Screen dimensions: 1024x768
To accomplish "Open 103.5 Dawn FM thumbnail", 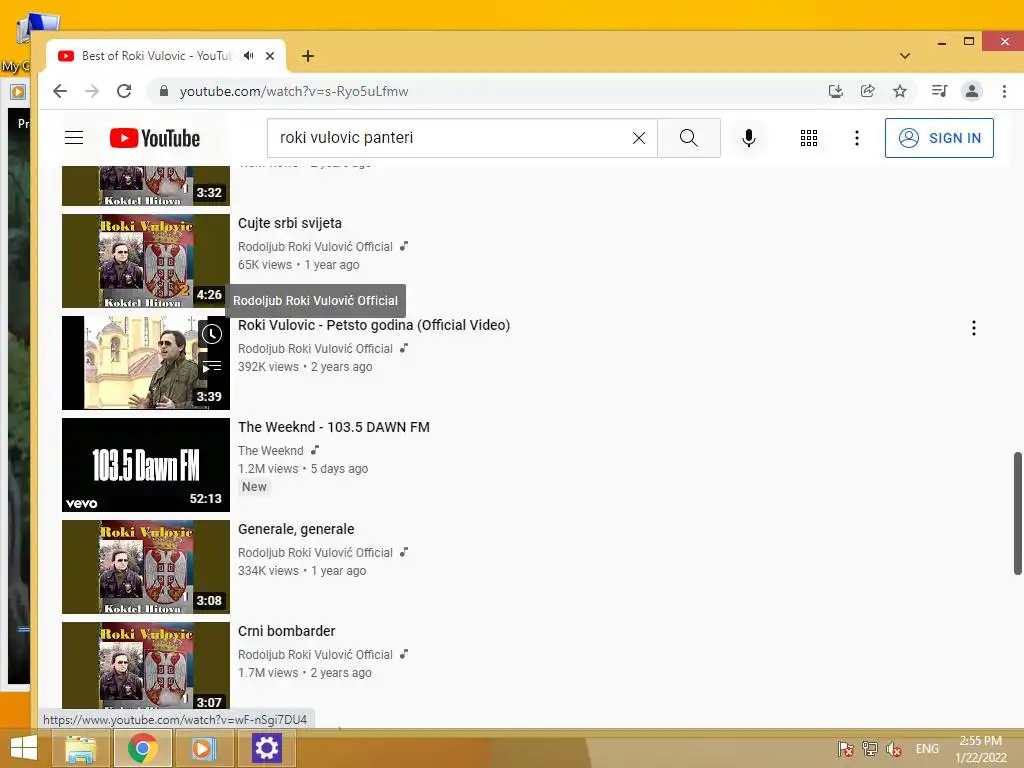I will [x=146, y=464].
